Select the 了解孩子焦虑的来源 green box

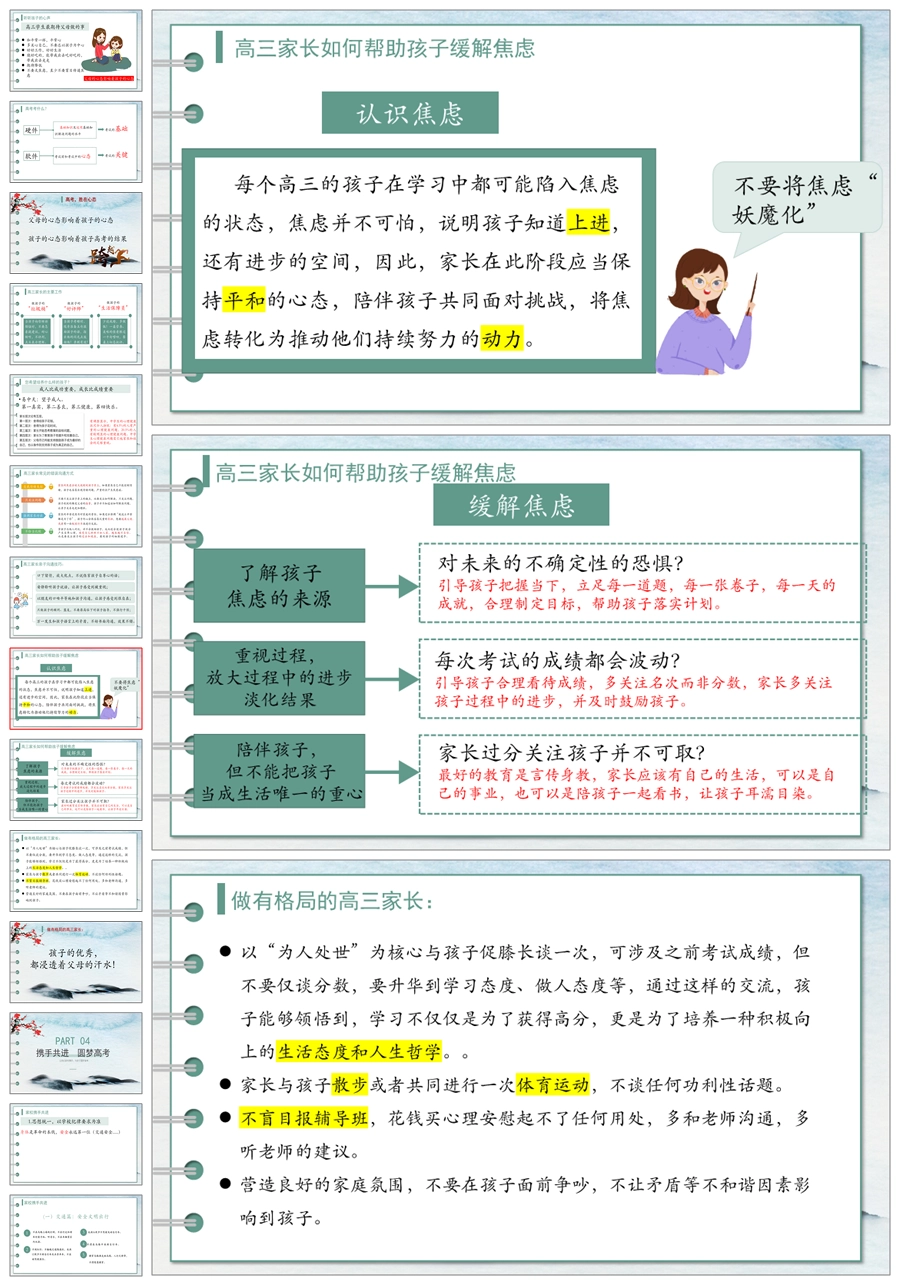279,587
